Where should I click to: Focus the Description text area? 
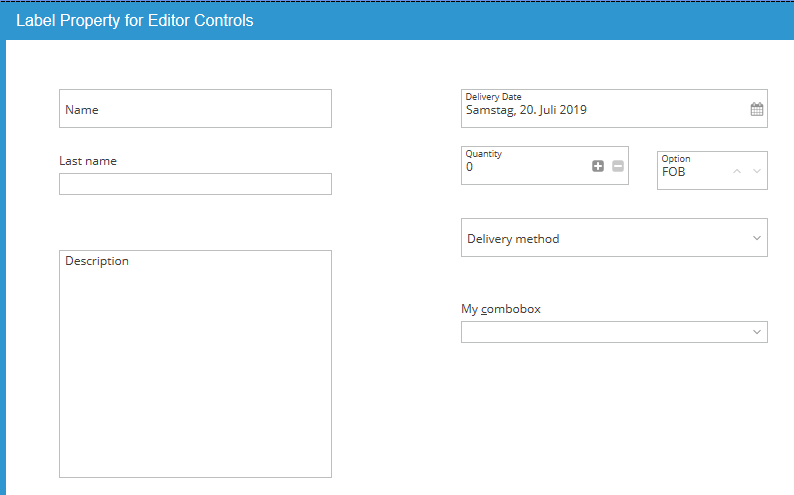click(x=195, y=364)
